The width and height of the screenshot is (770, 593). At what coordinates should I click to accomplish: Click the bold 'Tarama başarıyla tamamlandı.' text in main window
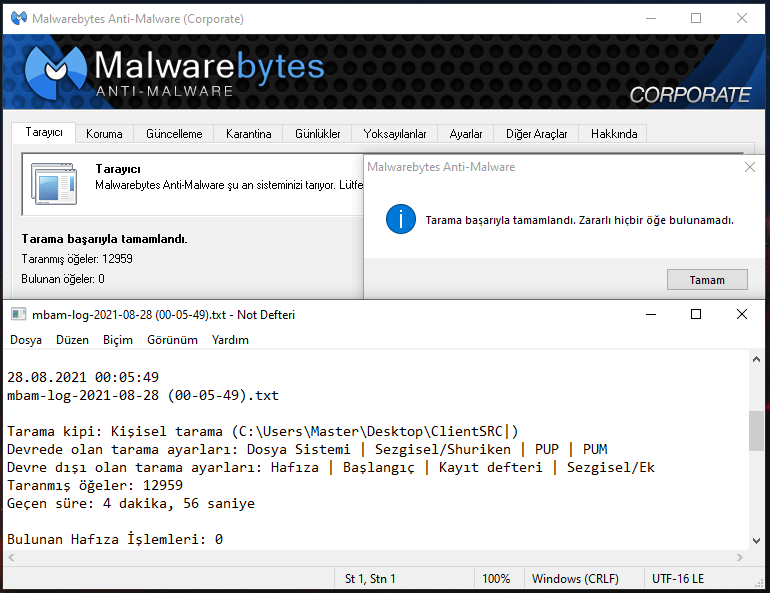(104, 239)
